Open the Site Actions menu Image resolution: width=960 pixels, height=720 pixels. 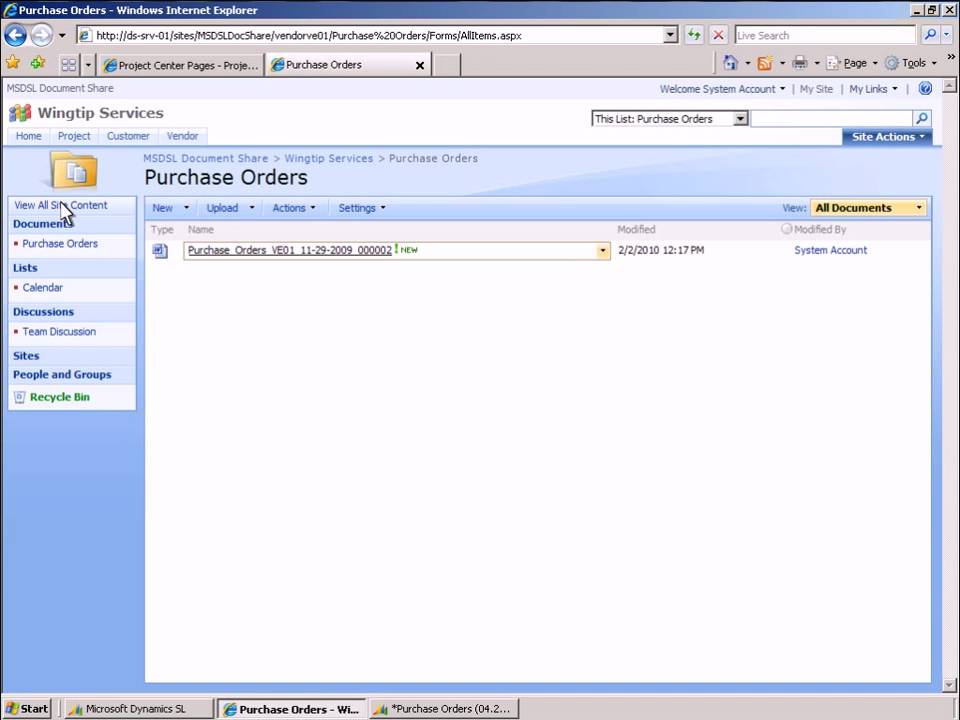coord(887,137)
